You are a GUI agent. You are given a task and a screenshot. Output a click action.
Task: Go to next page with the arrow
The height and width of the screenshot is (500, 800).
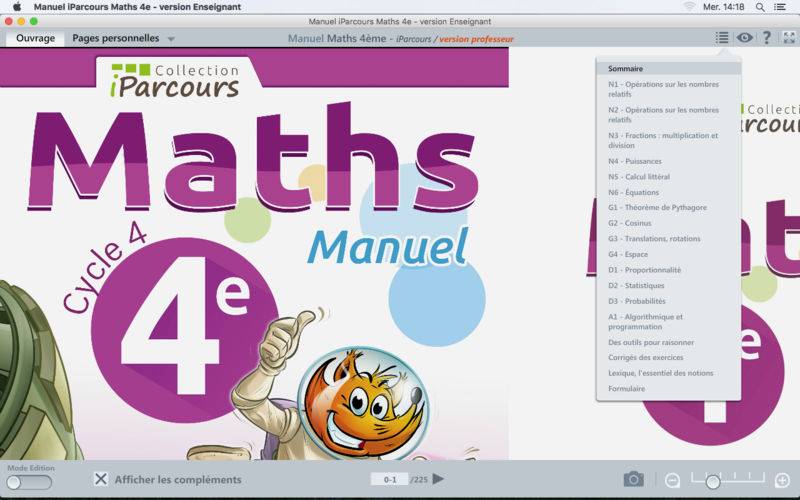click(438, 479)
